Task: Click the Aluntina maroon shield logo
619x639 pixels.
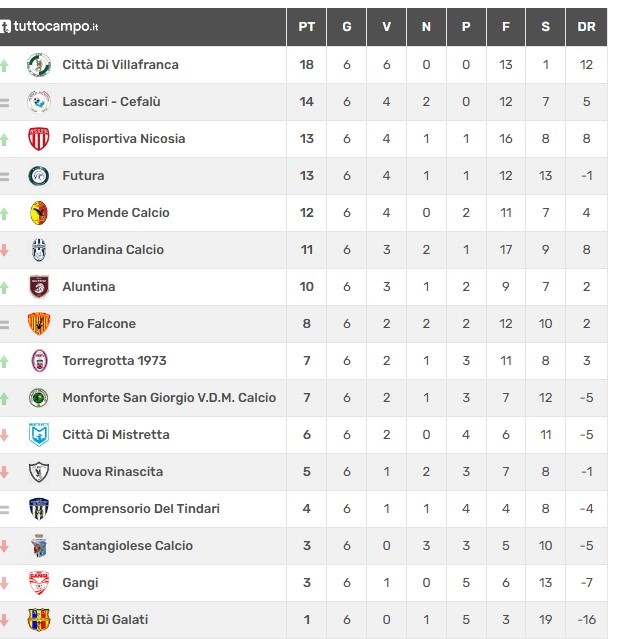Action: (x=39, y=286)
